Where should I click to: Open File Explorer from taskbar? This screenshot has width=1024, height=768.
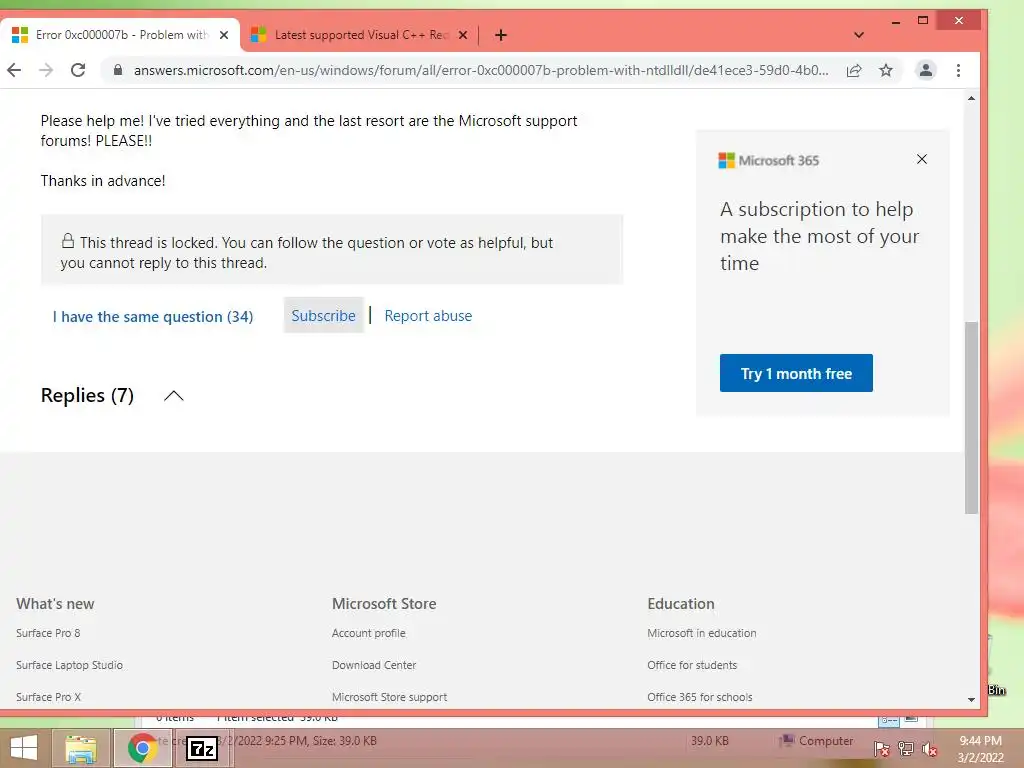click(x=81, y=748)
